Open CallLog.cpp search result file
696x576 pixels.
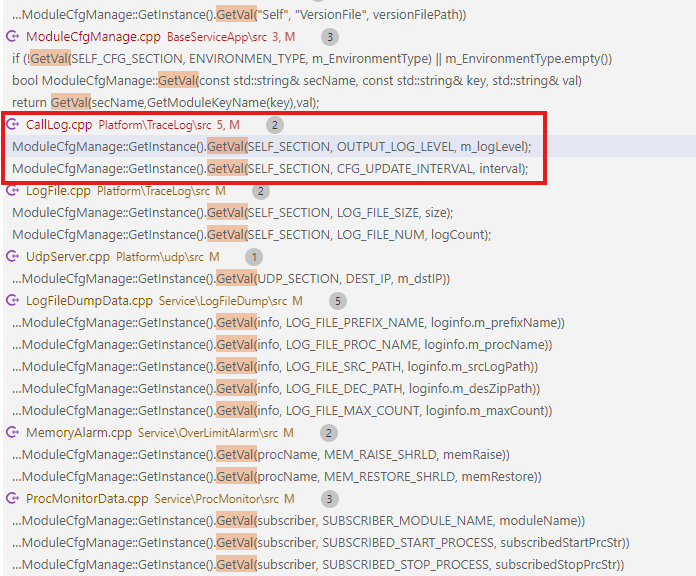59,125
